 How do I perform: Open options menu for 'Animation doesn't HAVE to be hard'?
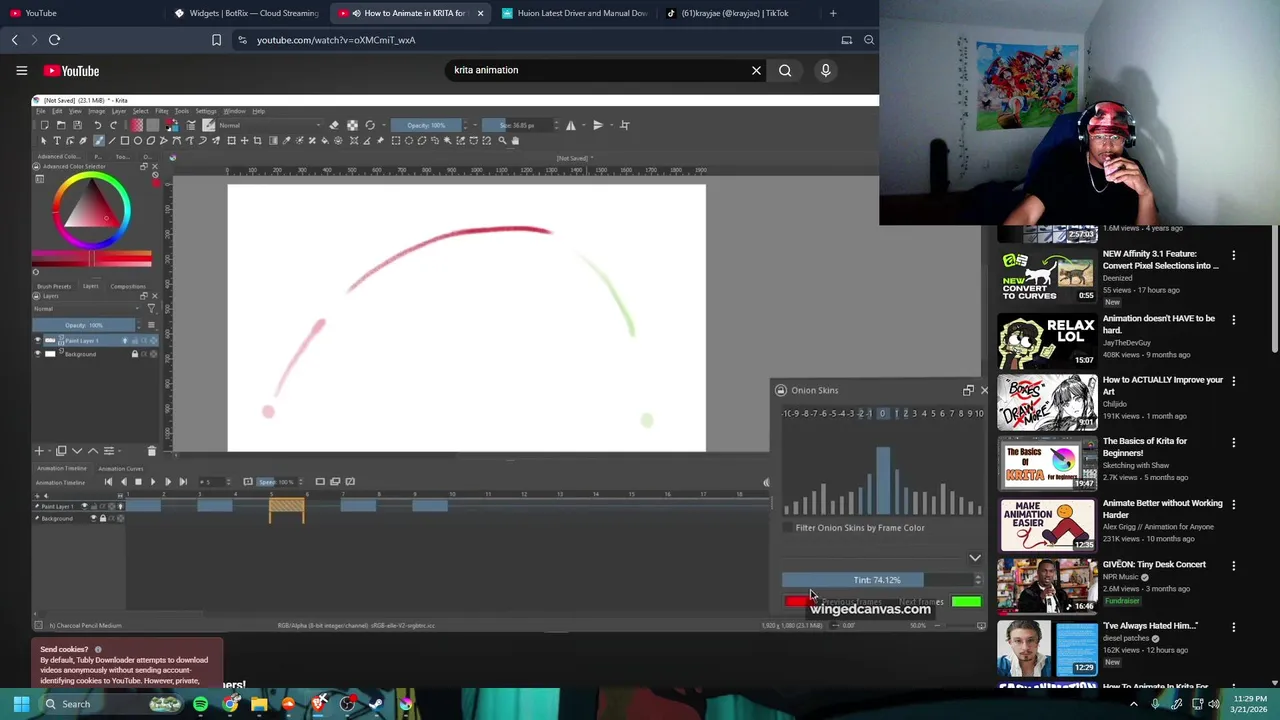pyautogui.click(x=1233, y=320)
